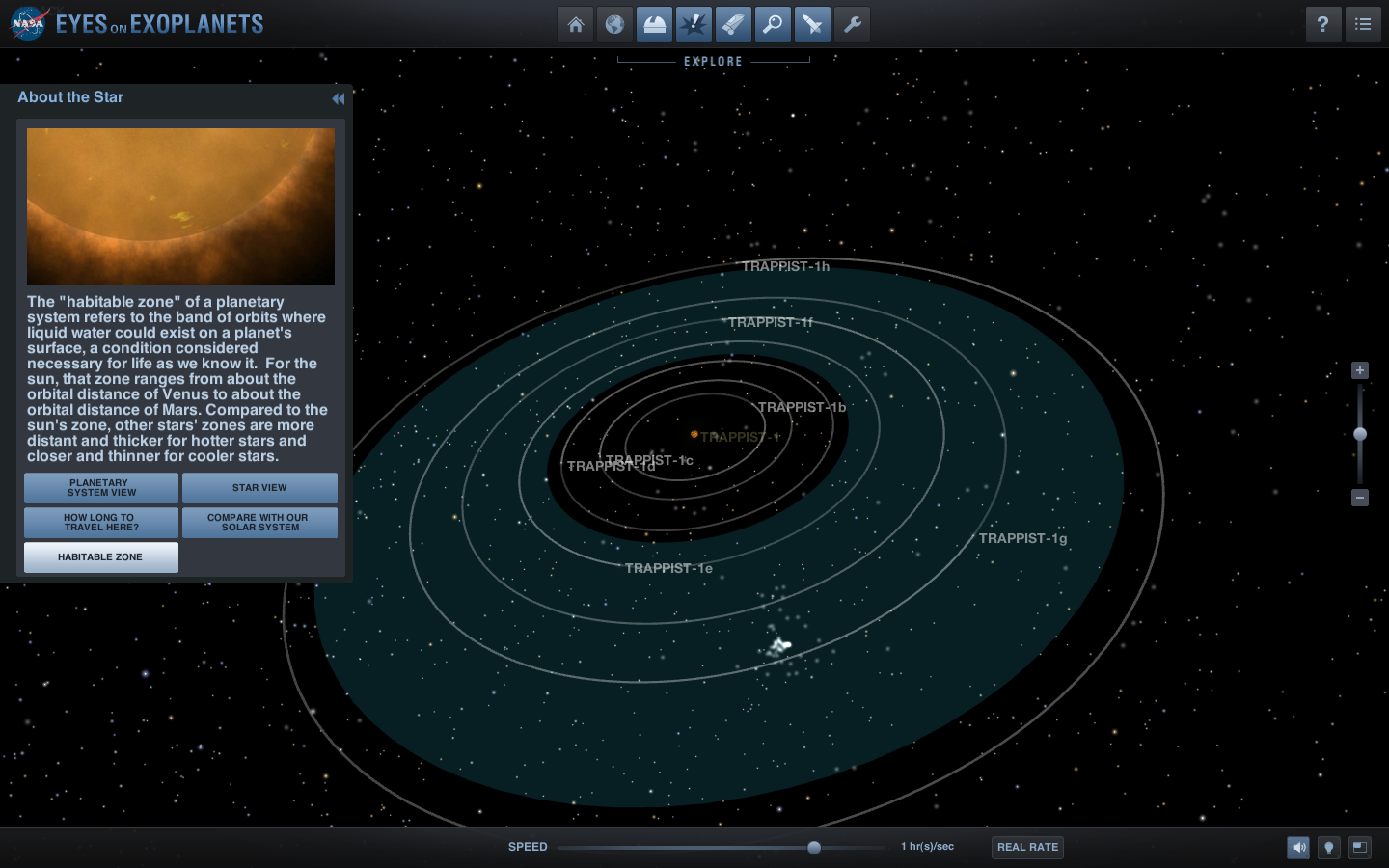
Task: Click the zoom out minus button
Action: [x=1359, y=497]
